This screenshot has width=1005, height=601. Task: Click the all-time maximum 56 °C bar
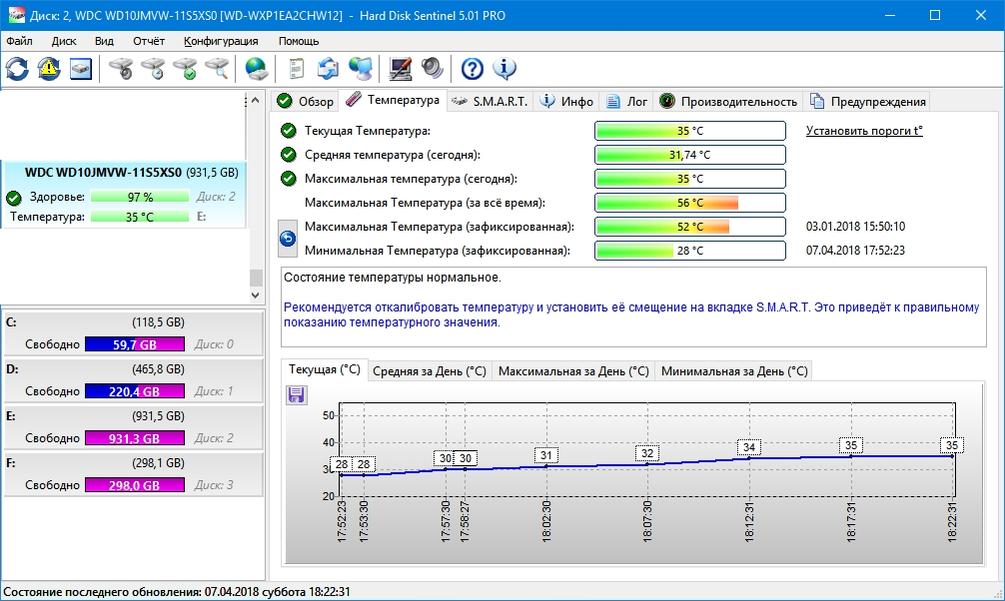coord(690,202)
